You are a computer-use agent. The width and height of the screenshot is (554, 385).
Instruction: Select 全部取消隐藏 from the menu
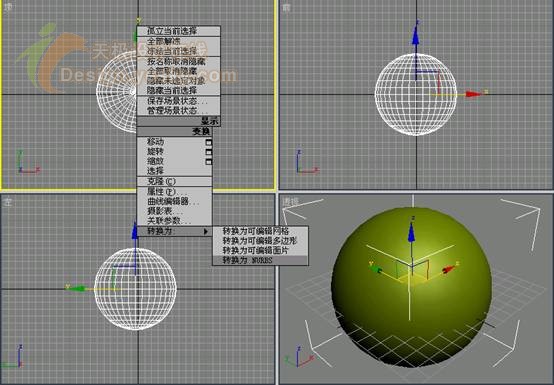[x=178, y=71]
